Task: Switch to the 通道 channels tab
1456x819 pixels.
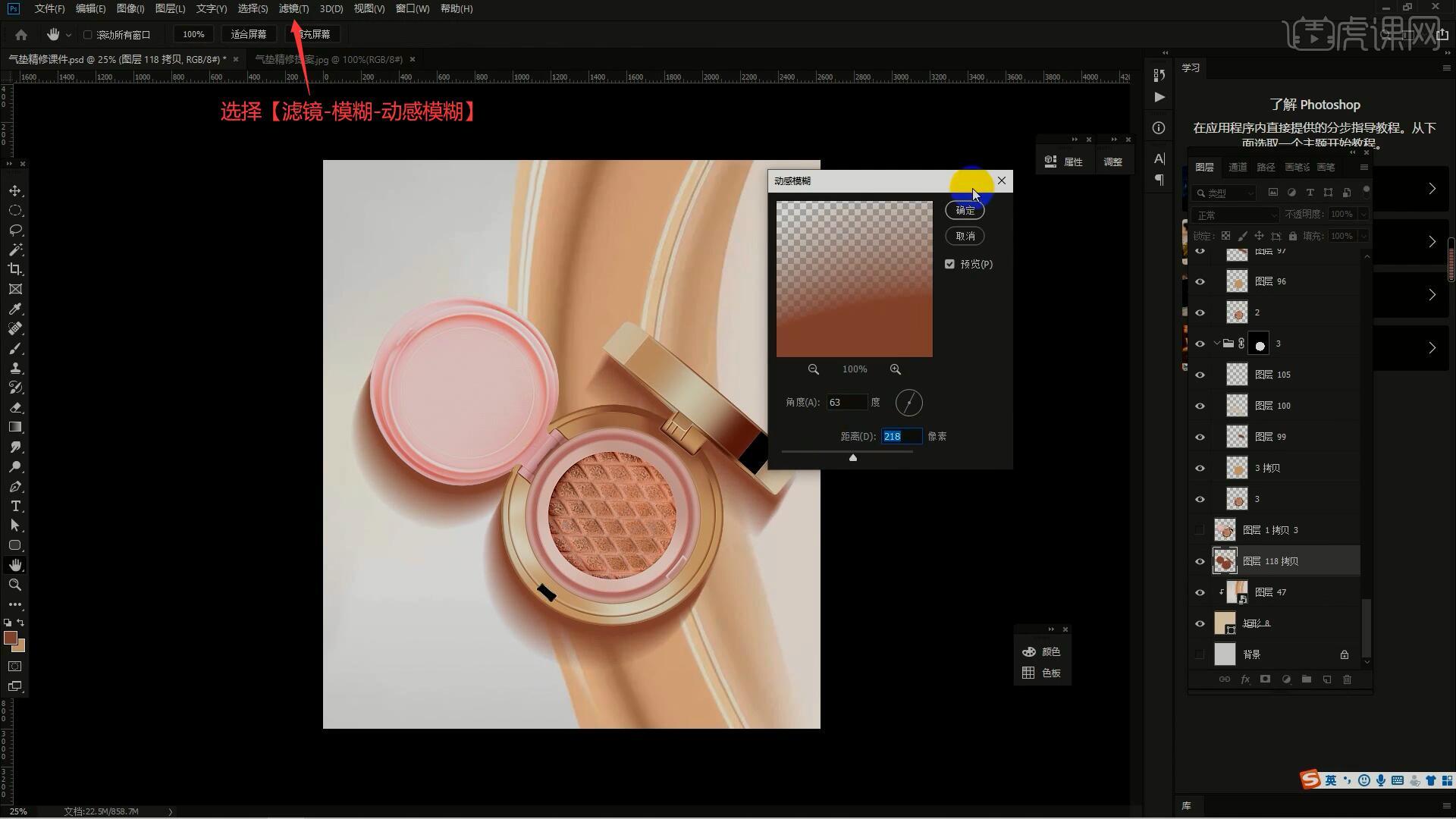Action: (x=1238, y=167)
